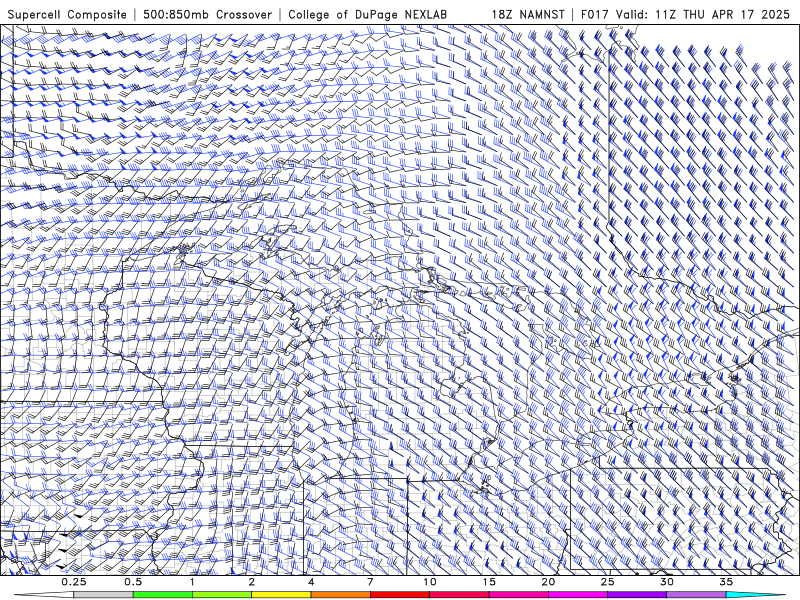
Task: Click the red legend segment between 7 and 10
Action: pos(399,595)
